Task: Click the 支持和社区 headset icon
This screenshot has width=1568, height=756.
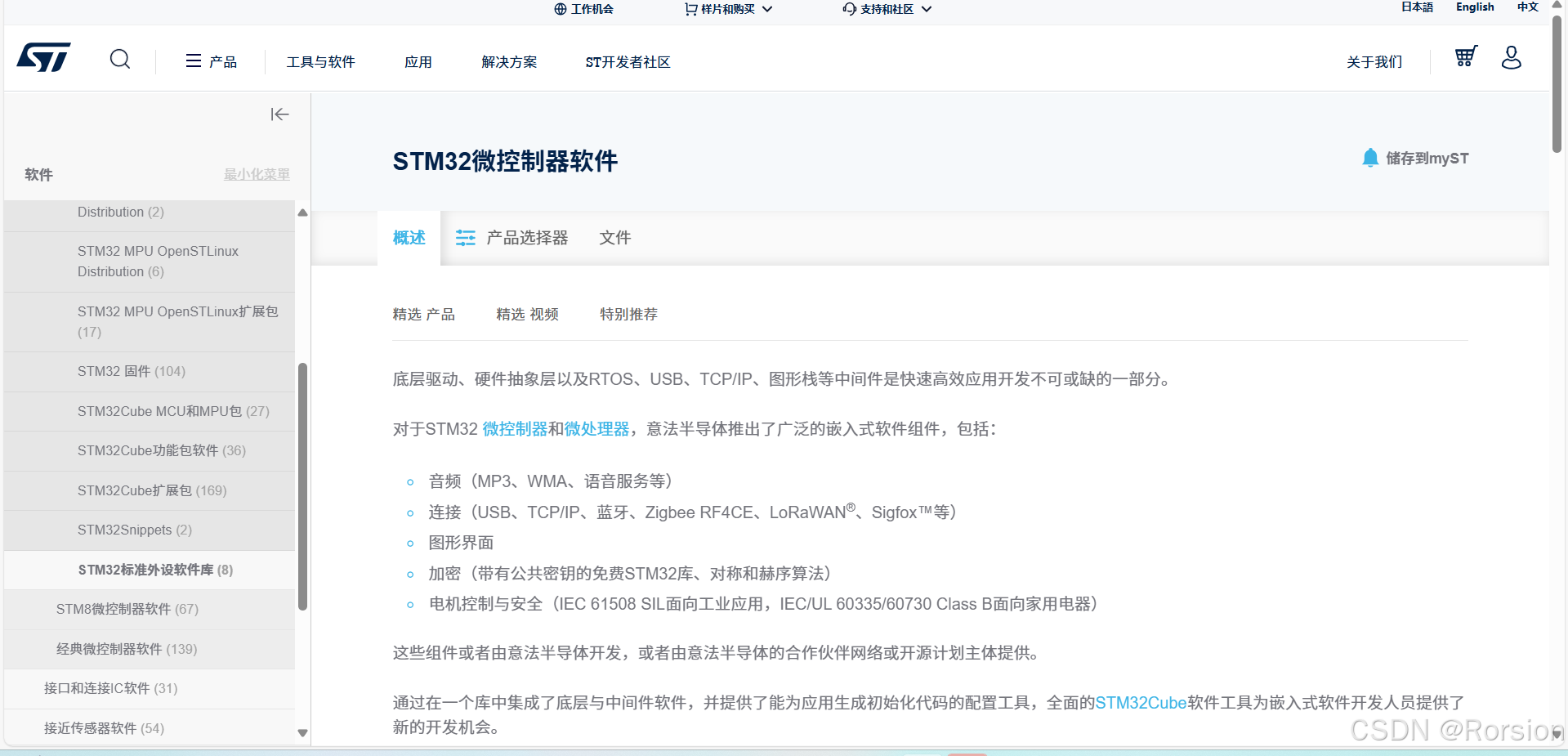Action: tap(850, 9)
